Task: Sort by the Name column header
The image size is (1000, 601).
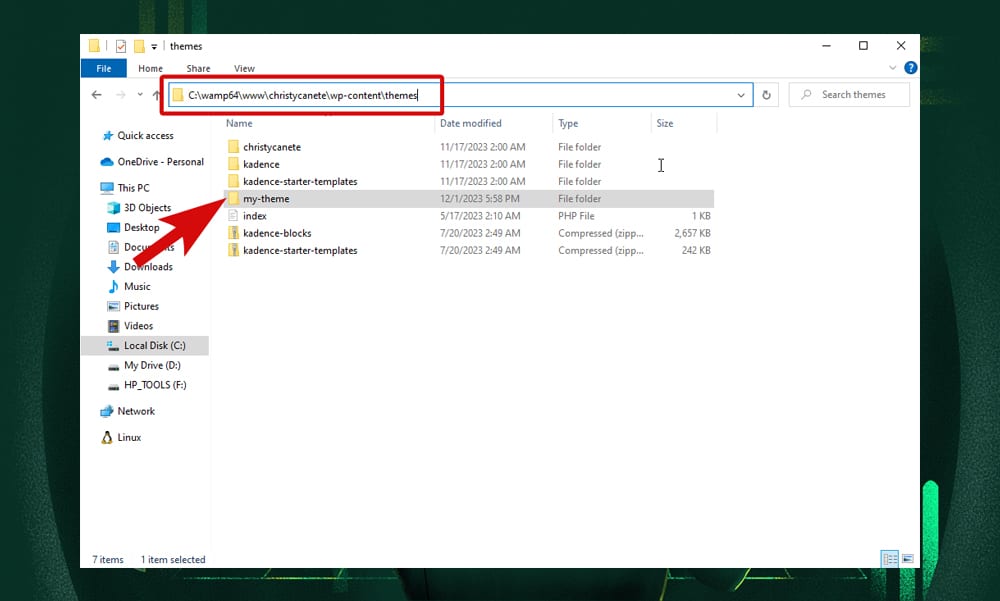Action: (240, 123)
